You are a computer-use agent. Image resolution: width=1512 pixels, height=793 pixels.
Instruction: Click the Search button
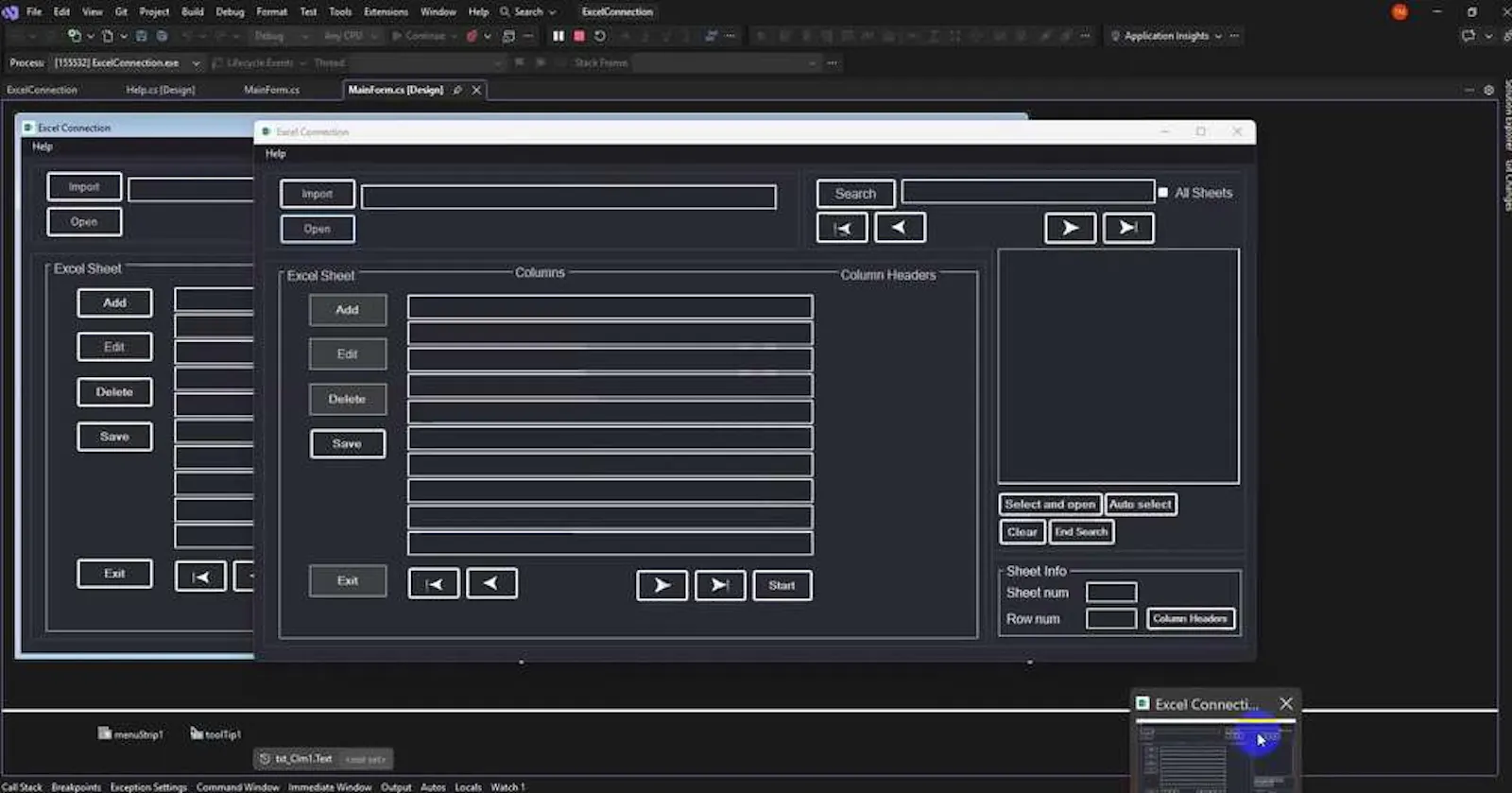point(855,194)
